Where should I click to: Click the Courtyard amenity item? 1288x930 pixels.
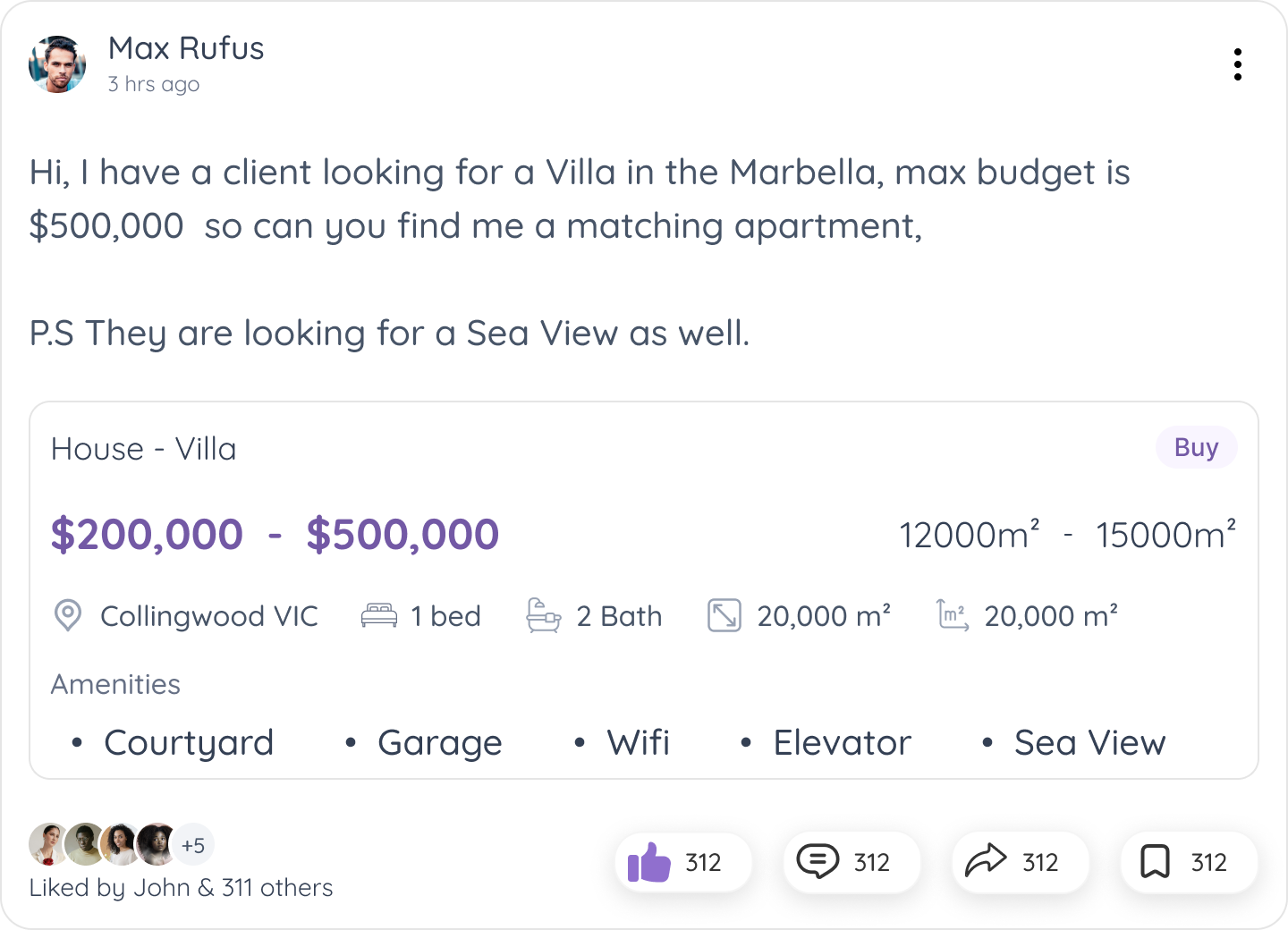(x=189, y=742)
